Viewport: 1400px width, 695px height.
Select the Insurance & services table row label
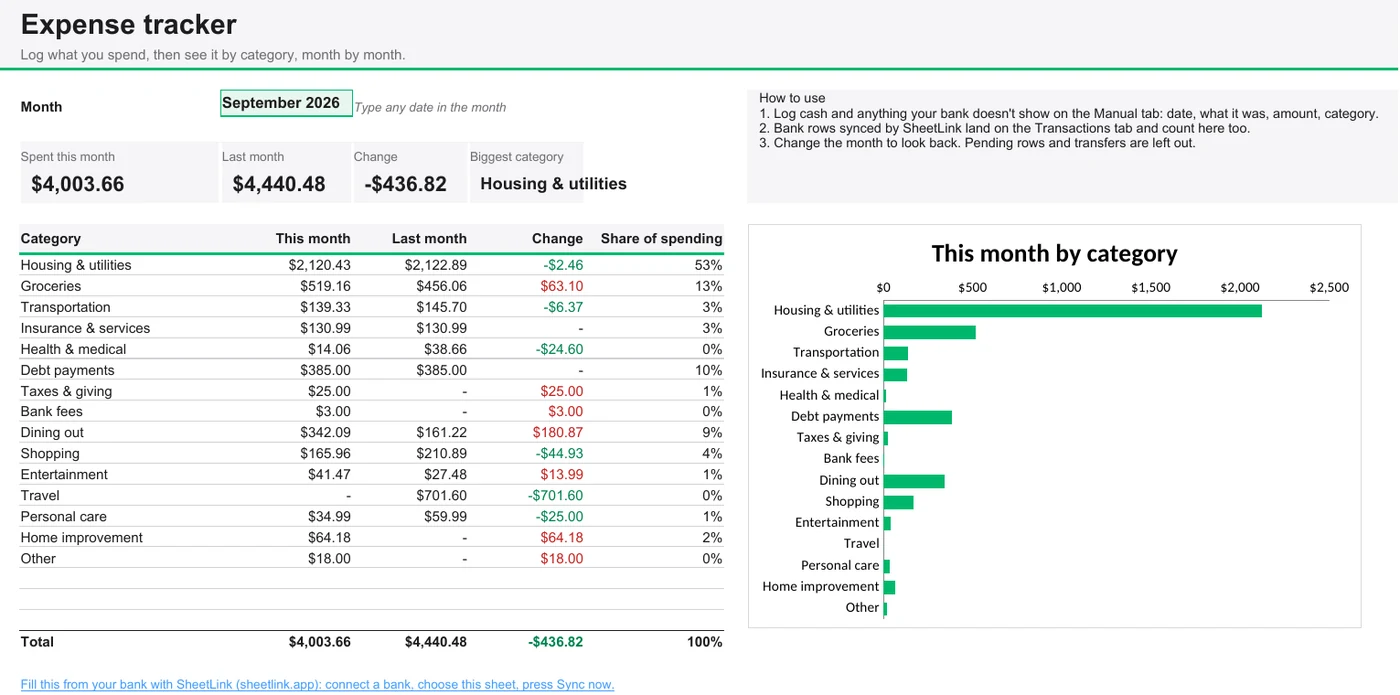(x=85, y=328)
